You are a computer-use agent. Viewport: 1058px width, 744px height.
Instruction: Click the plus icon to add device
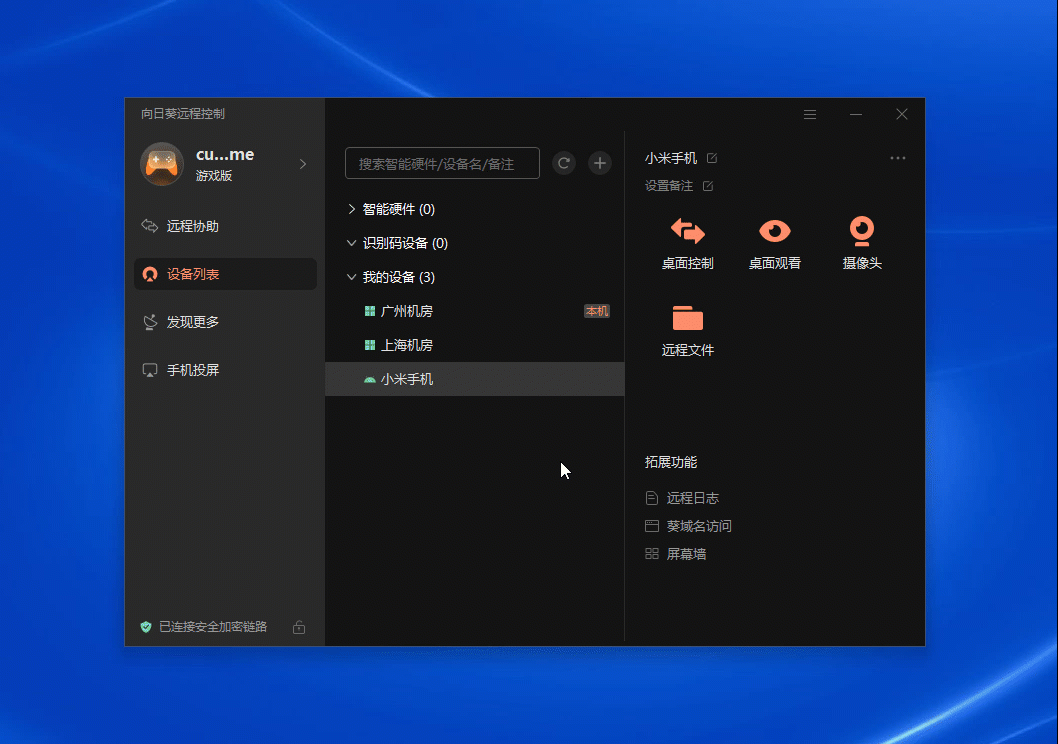[x=600, y=163]
